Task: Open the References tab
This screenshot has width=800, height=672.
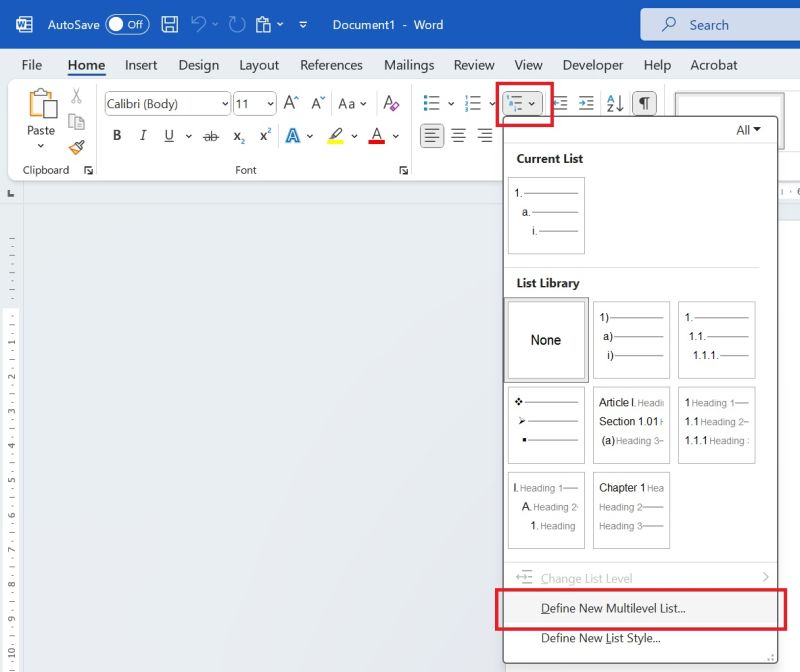Action: click(x=331, y=65)
